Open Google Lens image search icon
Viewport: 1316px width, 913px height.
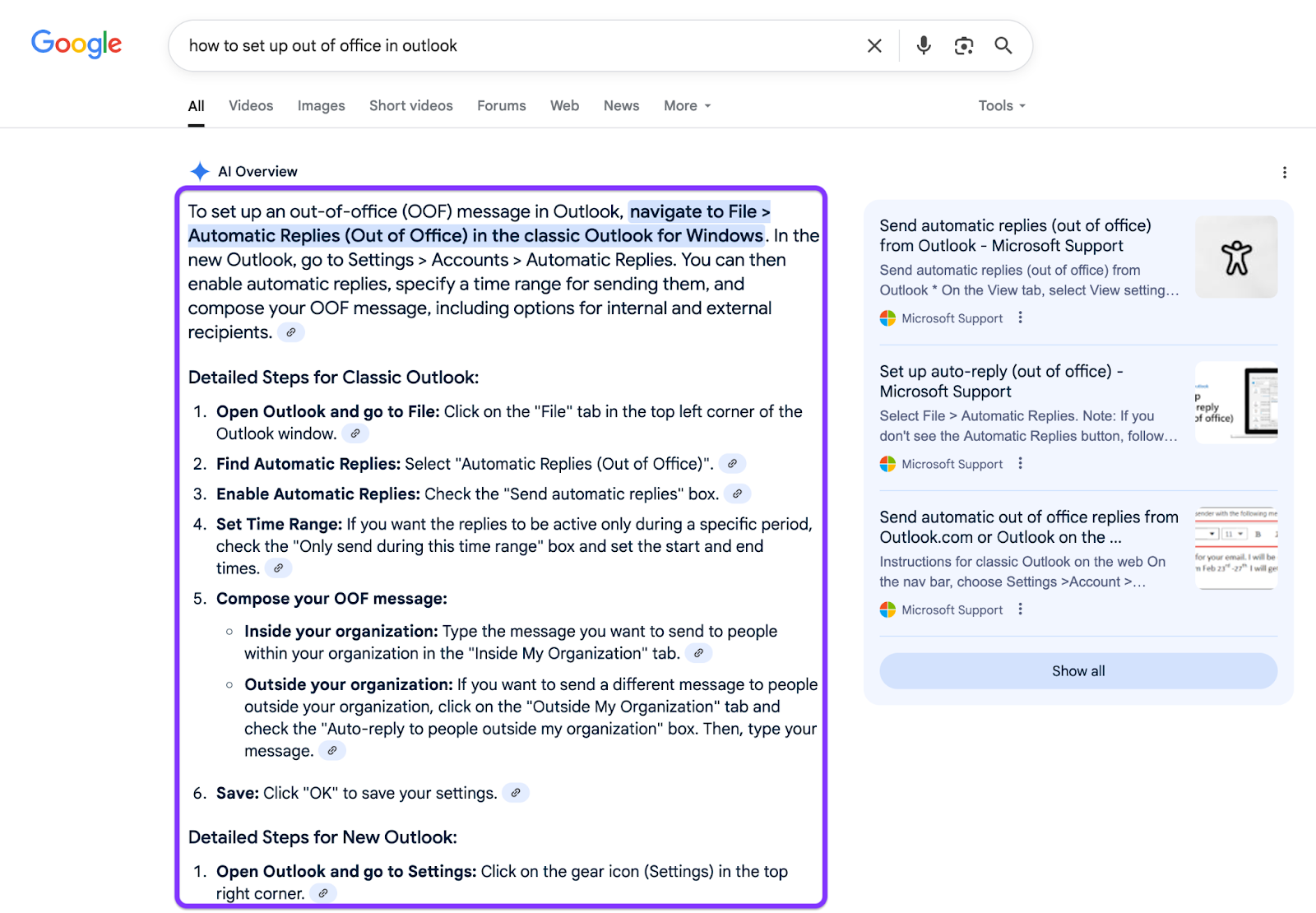963,46
